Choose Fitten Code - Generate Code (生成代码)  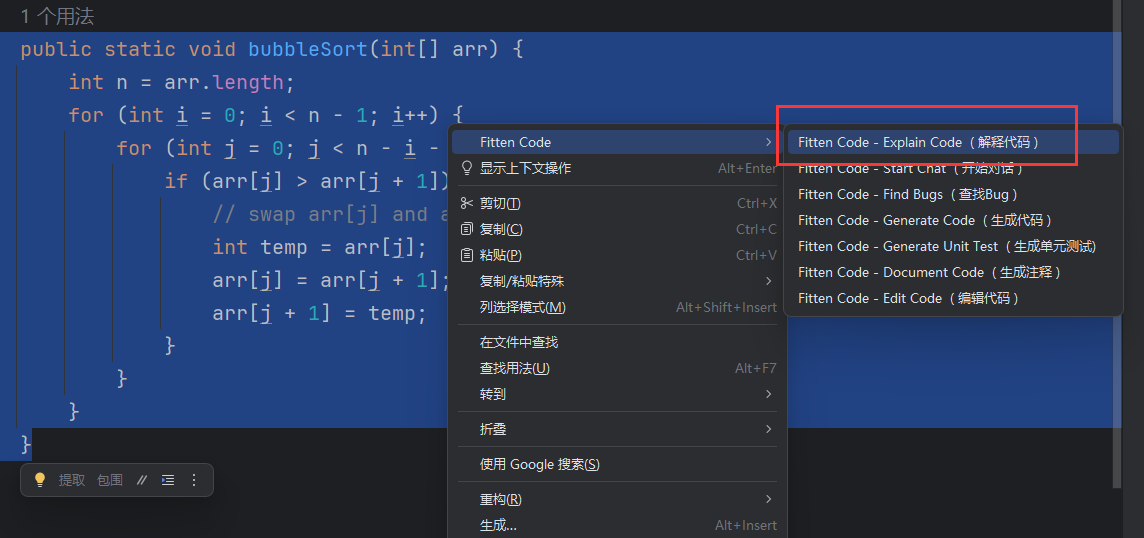pyautogui.click(x=953, y=220)
